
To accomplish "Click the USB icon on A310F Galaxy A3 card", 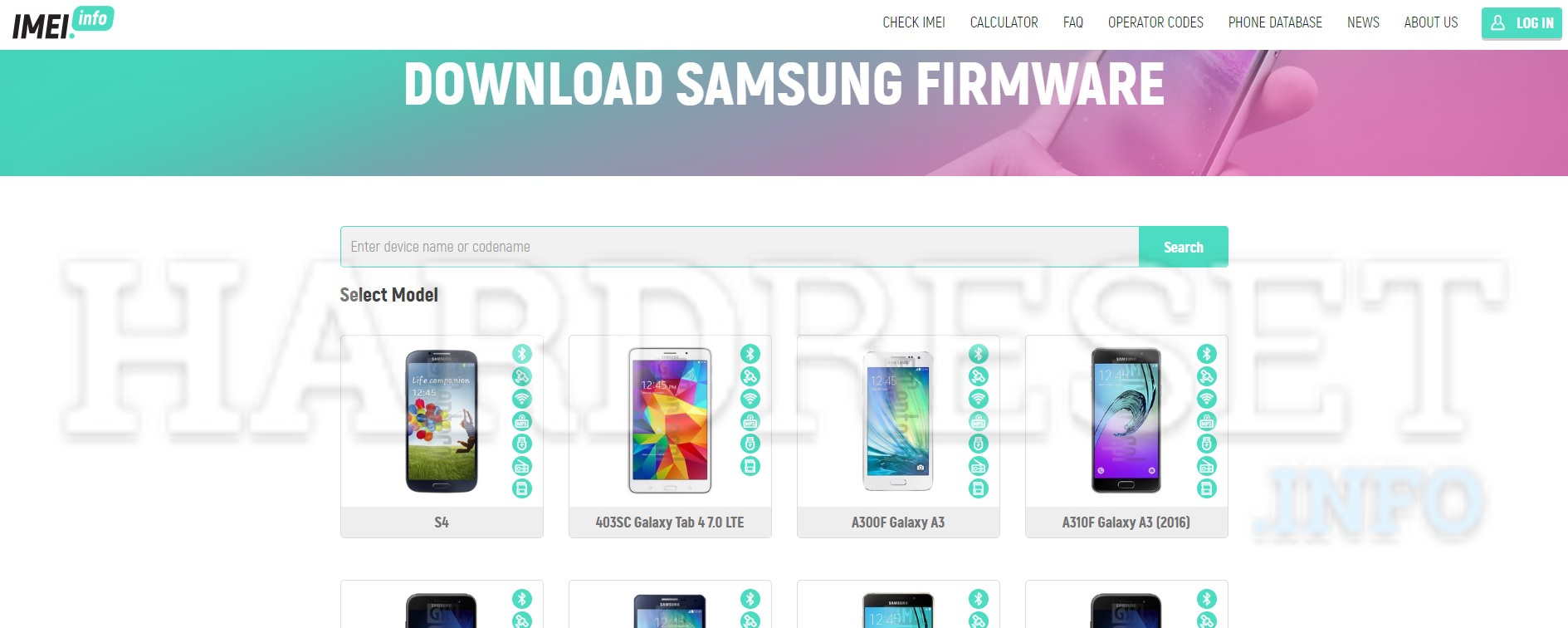I will tap(1207, 444).
